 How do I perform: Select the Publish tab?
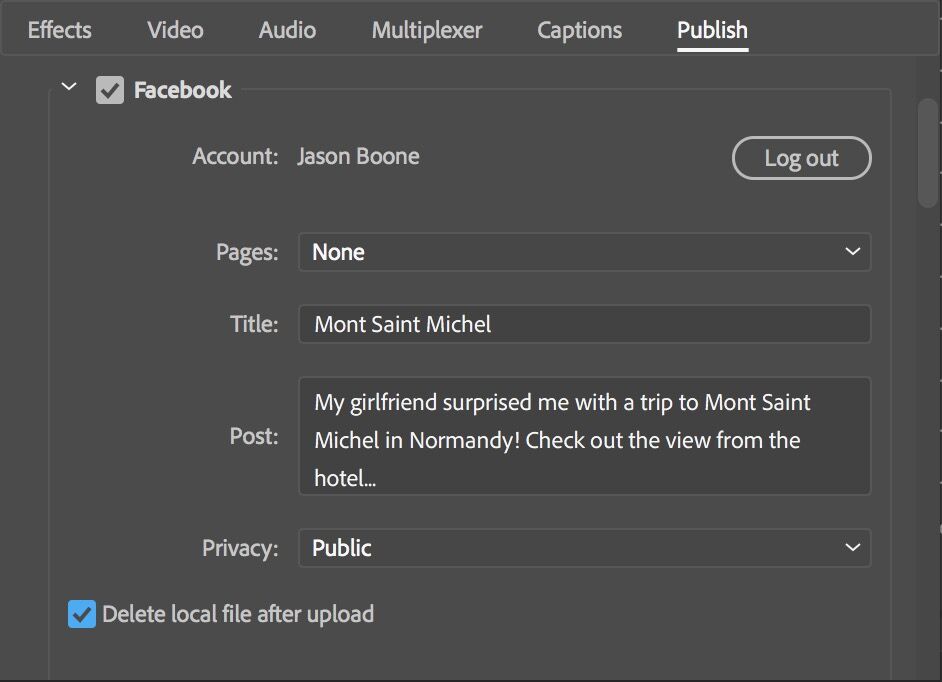[x=713, y=30]
